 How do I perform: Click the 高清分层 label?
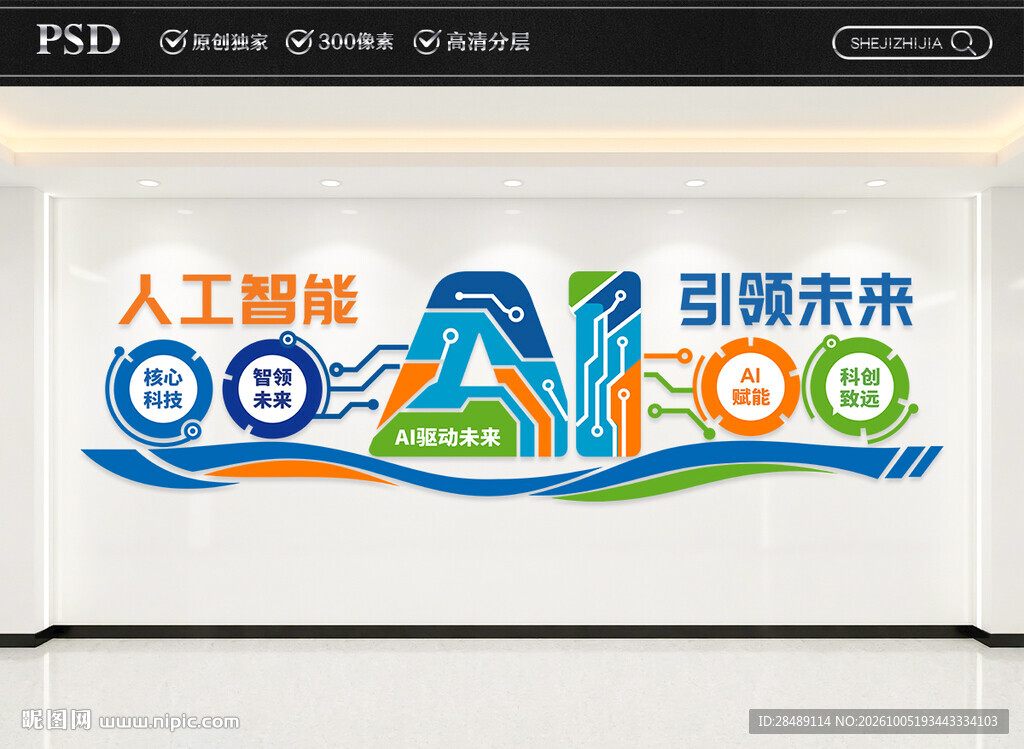pos(488,42)
